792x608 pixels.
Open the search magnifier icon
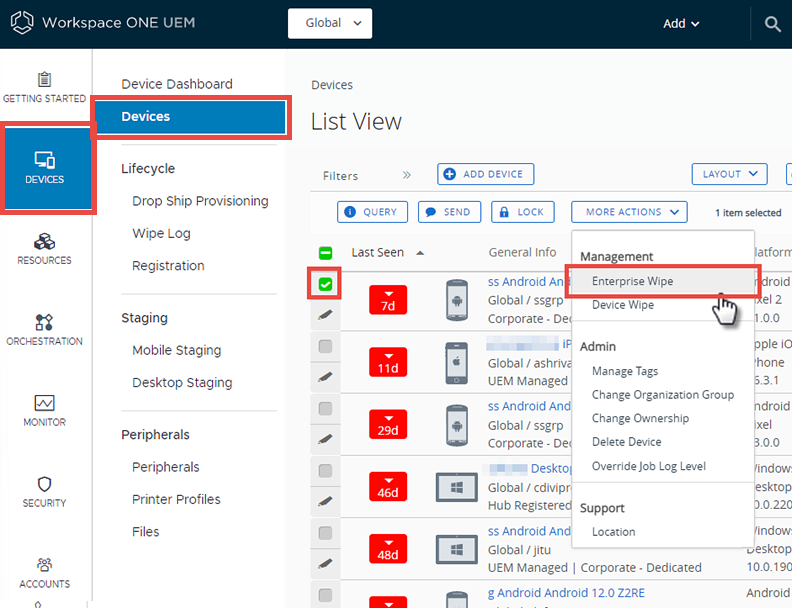[772, 23]
